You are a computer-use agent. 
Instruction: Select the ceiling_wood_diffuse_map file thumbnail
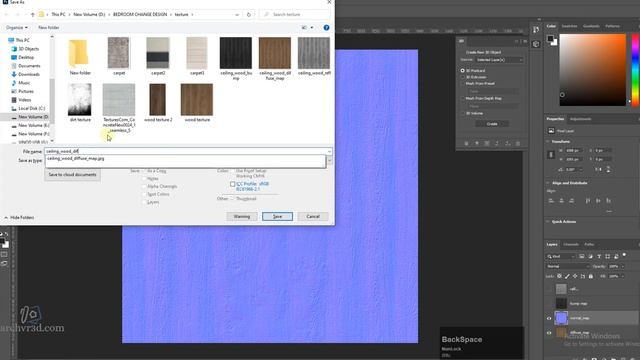point(275,58)
